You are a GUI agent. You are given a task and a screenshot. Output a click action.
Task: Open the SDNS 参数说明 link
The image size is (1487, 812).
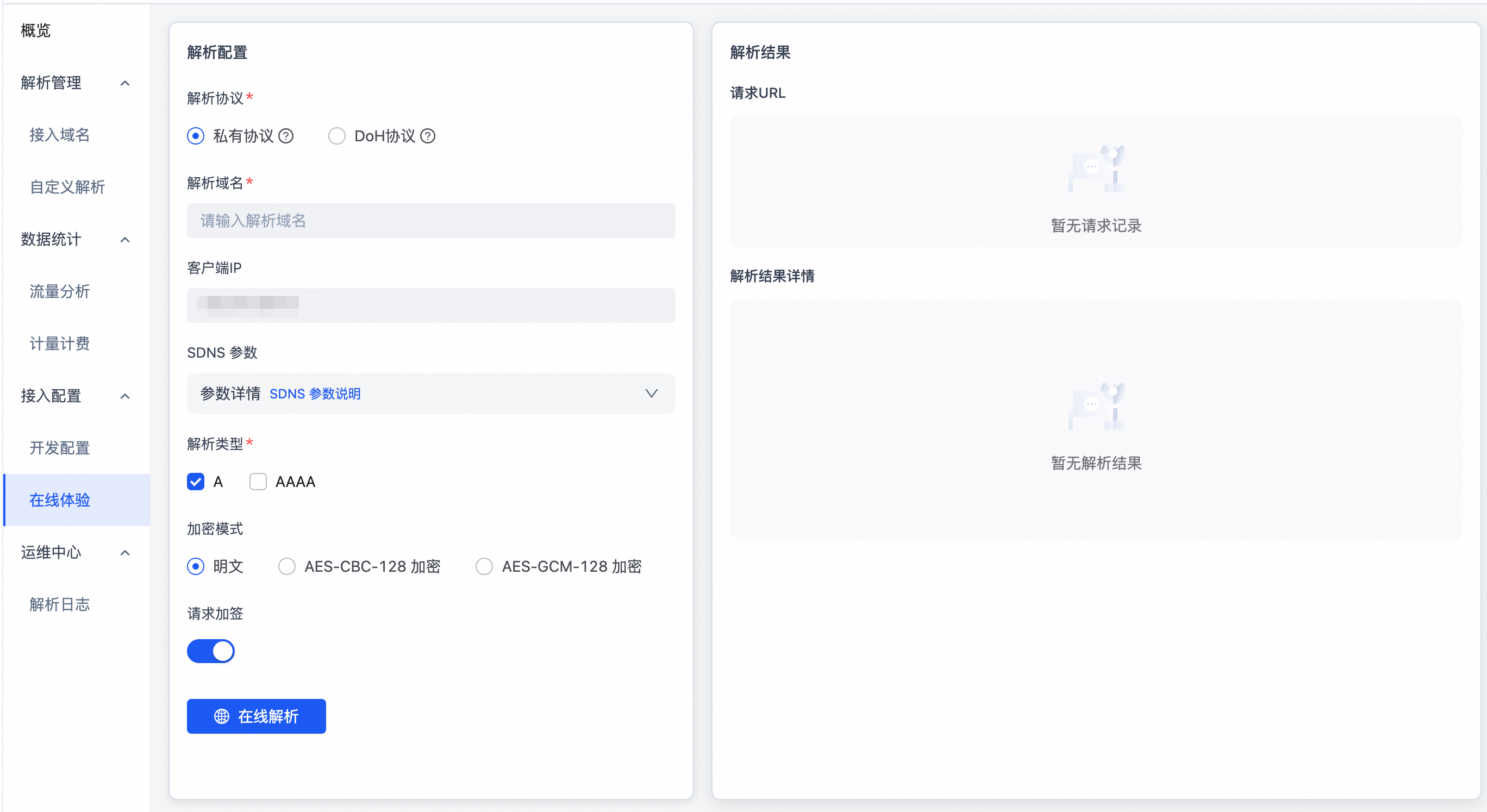click(x=315, y=393)
